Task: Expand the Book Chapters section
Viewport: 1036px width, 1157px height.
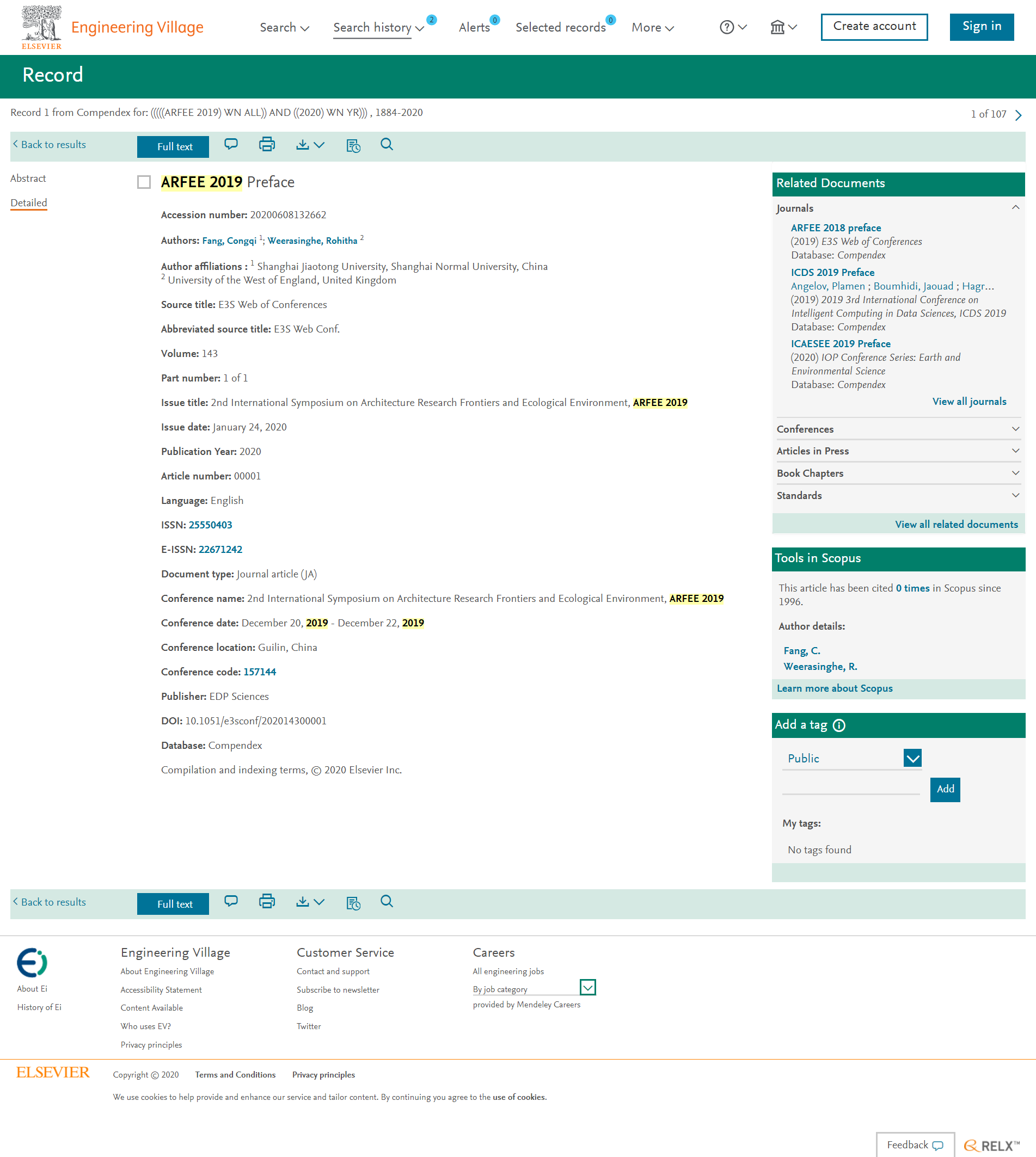Action: click(898, 473)
